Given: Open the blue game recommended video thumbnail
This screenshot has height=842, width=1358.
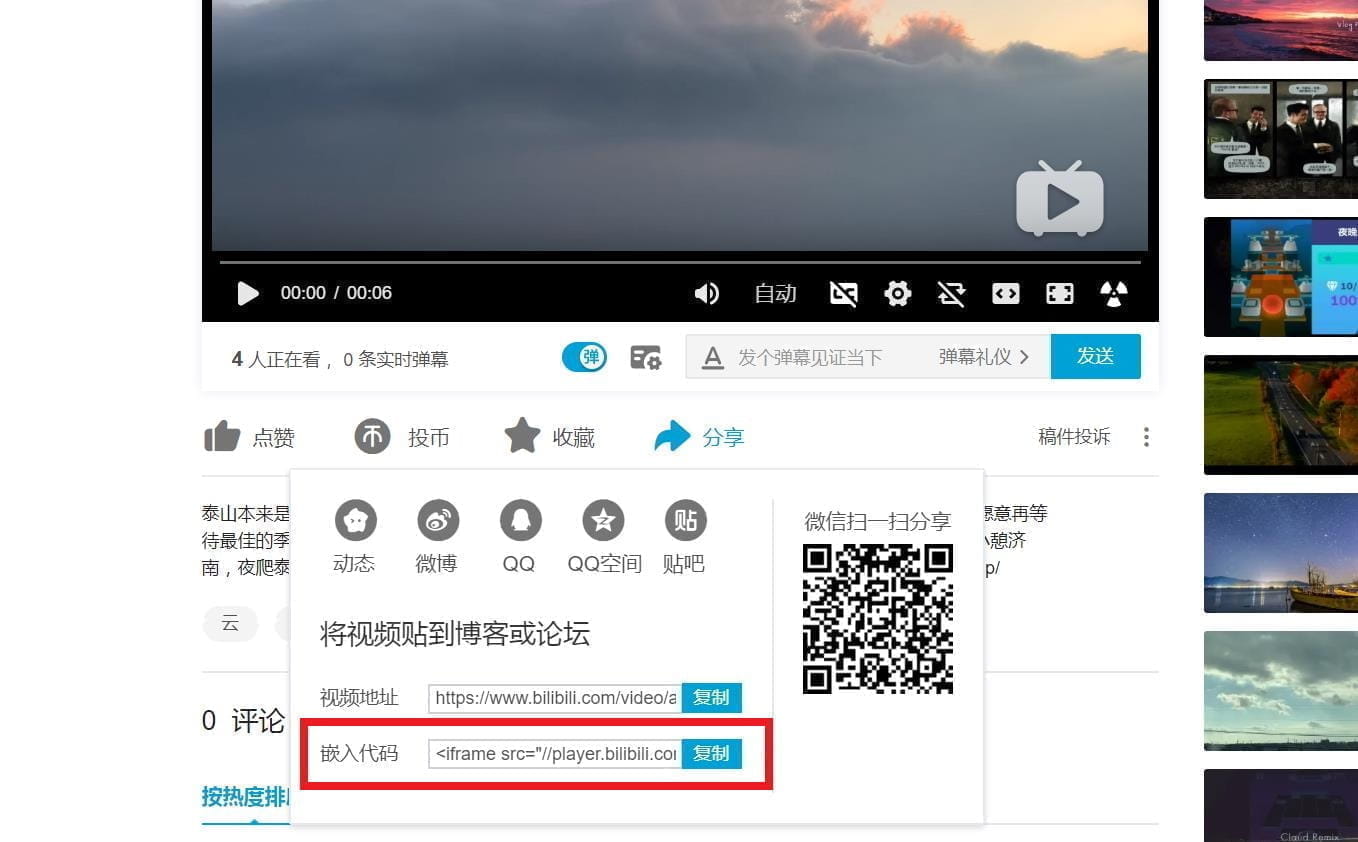Looking at the screenshot, I should tap(1281, 277).
